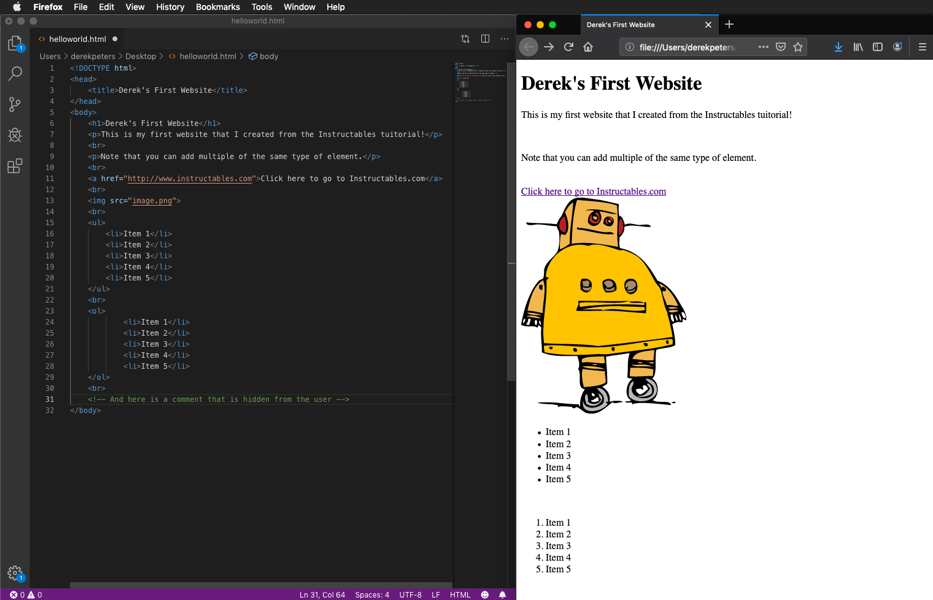
Task: Split the editor to the right
Action: click(x=486, y=39)
